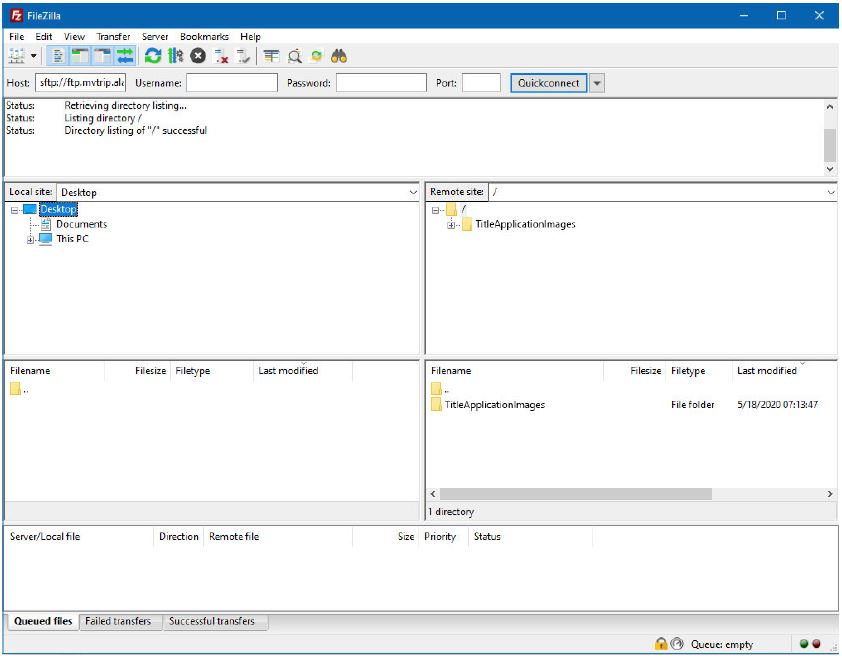Click into the Port field
The image size is (842, 658).
click(481, 83)
